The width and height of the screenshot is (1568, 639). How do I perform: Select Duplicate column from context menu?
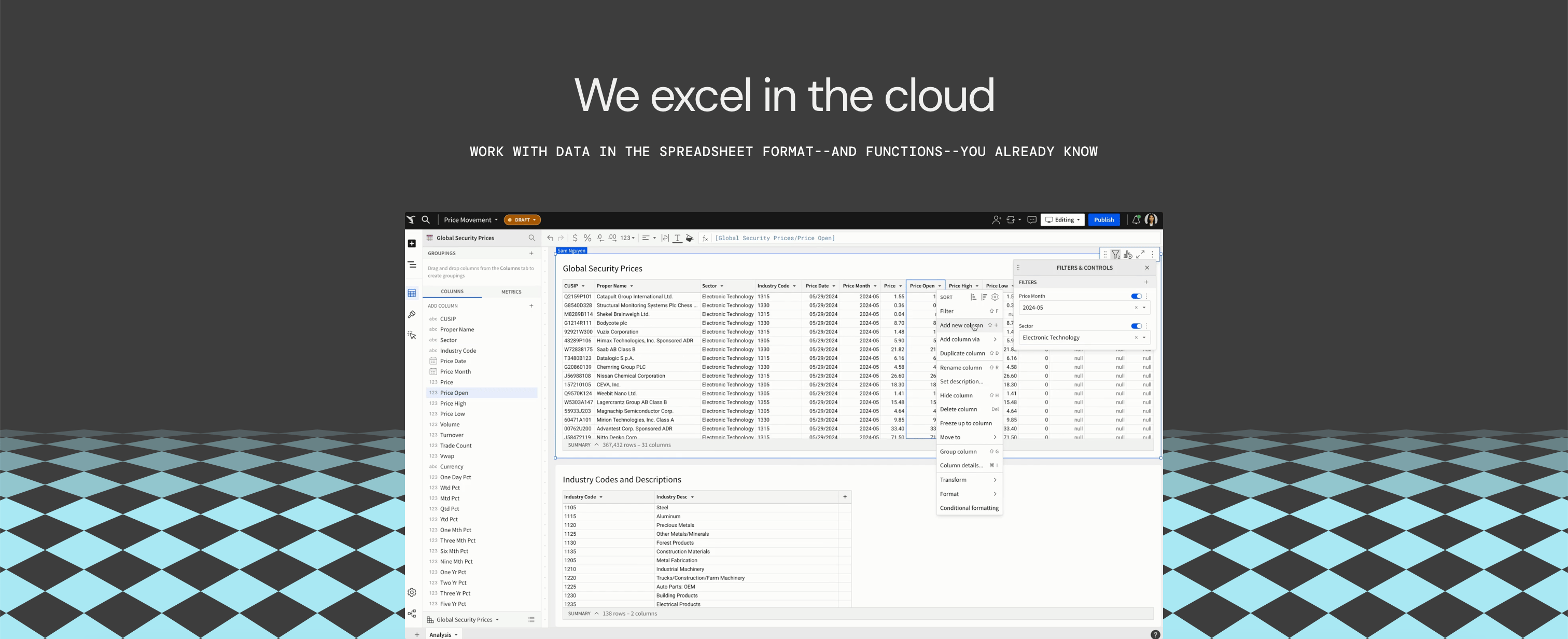tap(962, 353)
